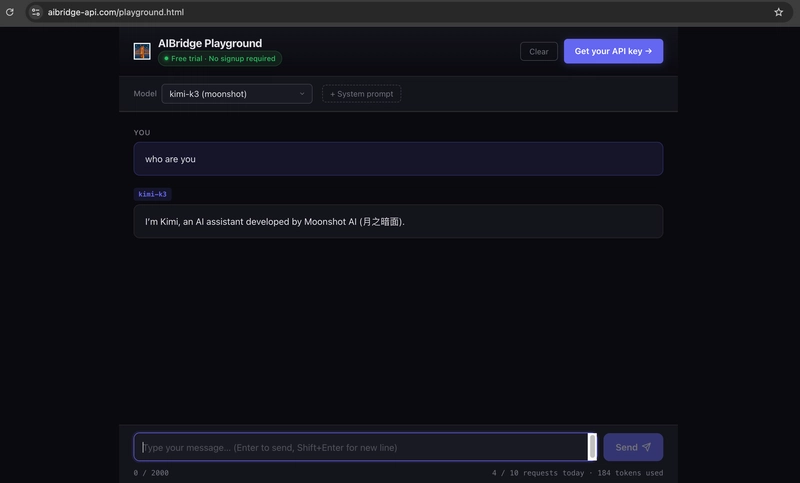Open site information icon in address bar
The width and height of the screenshot is (800, 483).
coord(35,12)
